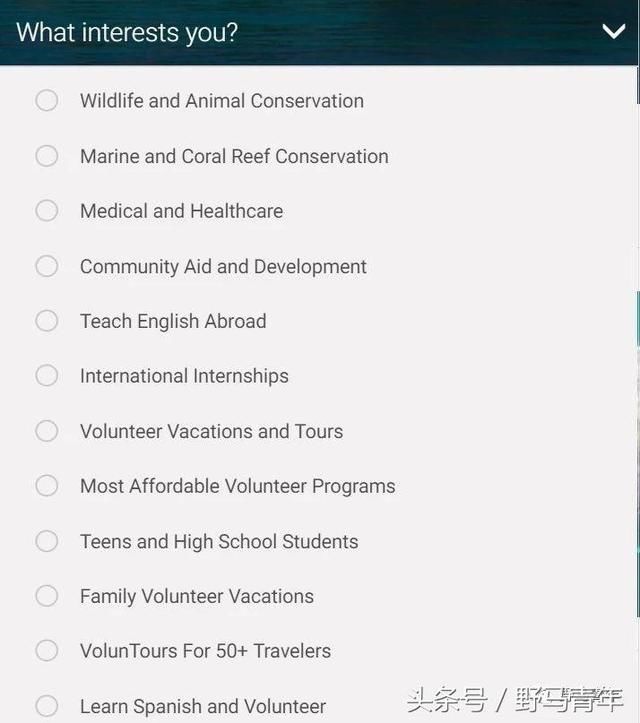Click Family Volunteer Vacations option label
The image size is (640, 723).
(x=197, y=597)
